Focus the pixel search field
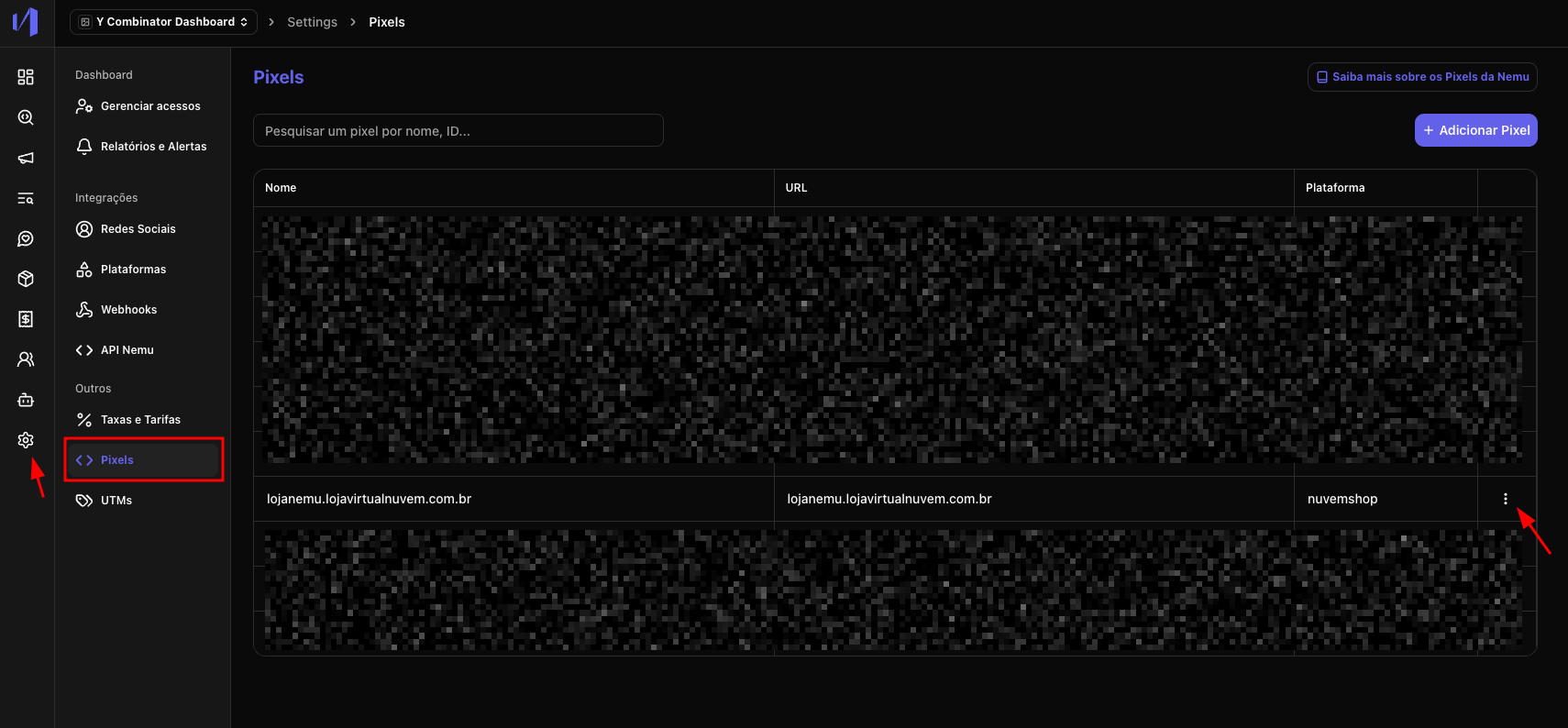Image resolution: width=1568 pixels, height=728 pixels. (x=458, y=130)
